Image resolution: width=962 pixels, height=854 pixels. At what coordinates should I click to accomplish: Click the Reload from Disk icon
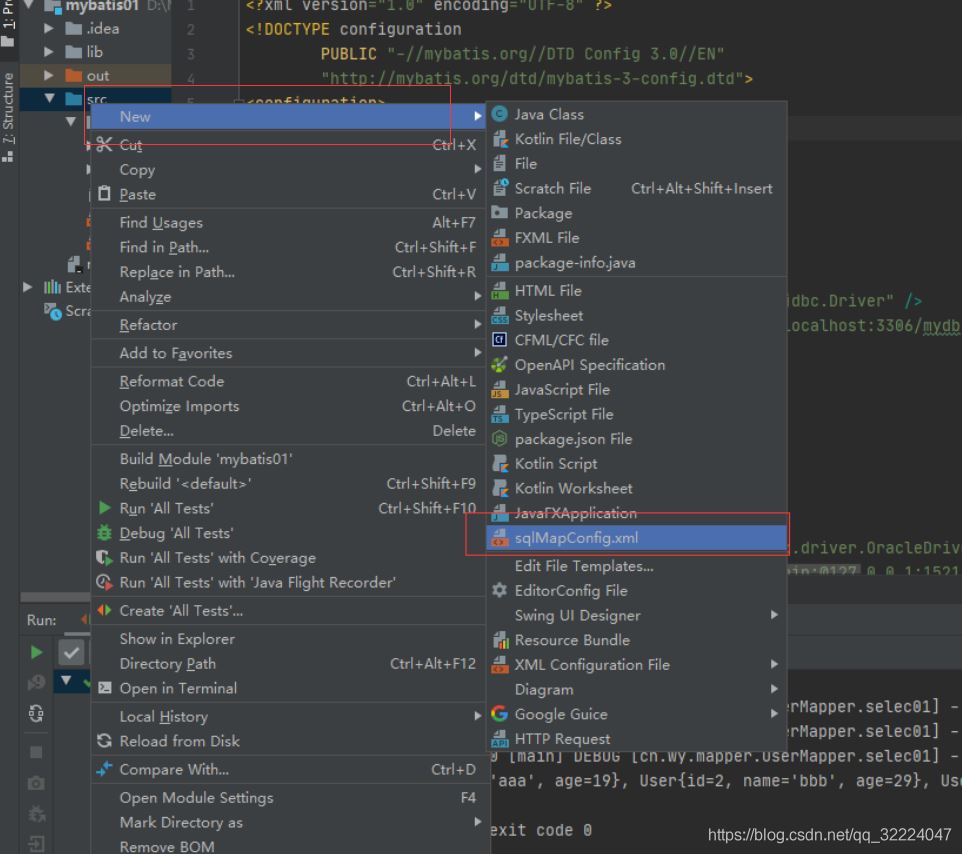[x=104, y=741]
